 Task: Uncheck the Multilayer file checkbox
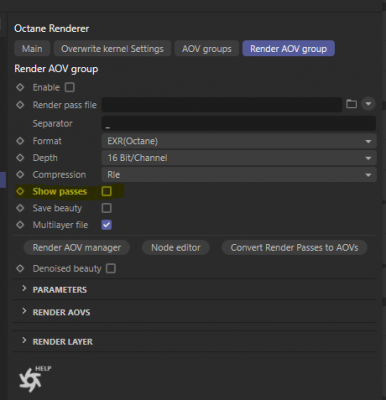(x=107, y=225)
